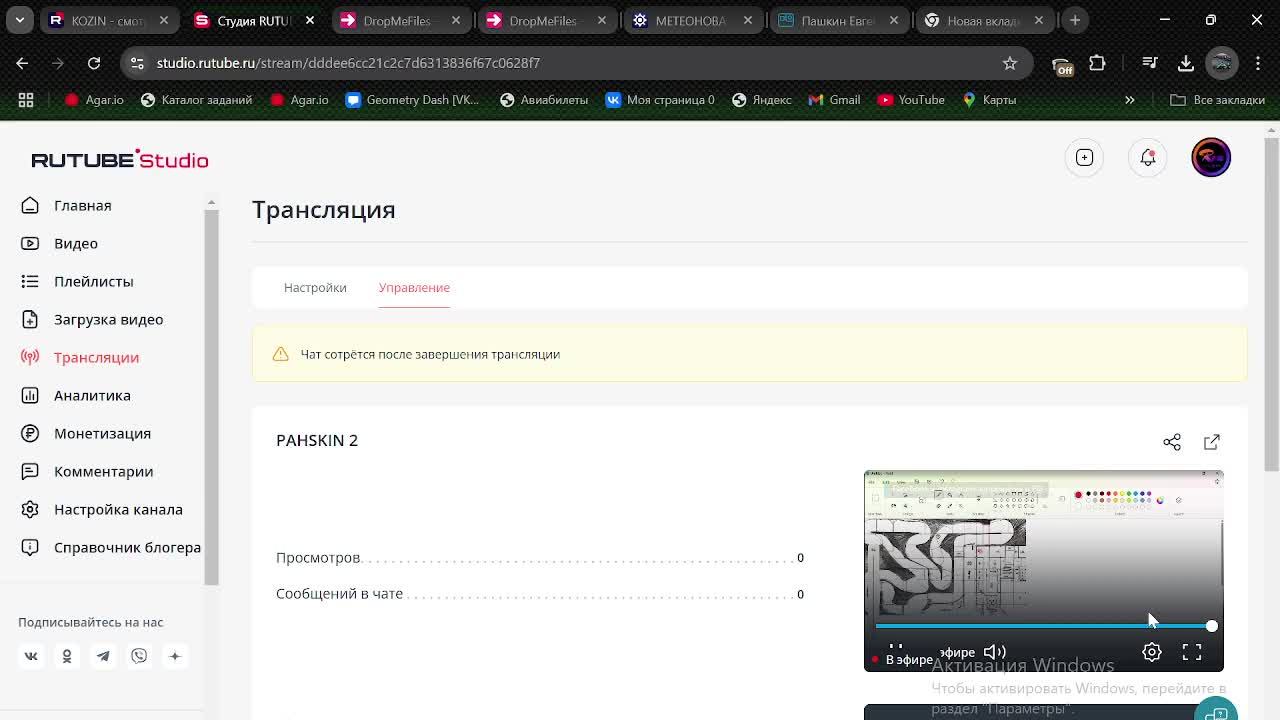Image resolution: width=1280 pixels, height=720 pixels.
Task: Open the Комментарии section
Action: point(87,471)
